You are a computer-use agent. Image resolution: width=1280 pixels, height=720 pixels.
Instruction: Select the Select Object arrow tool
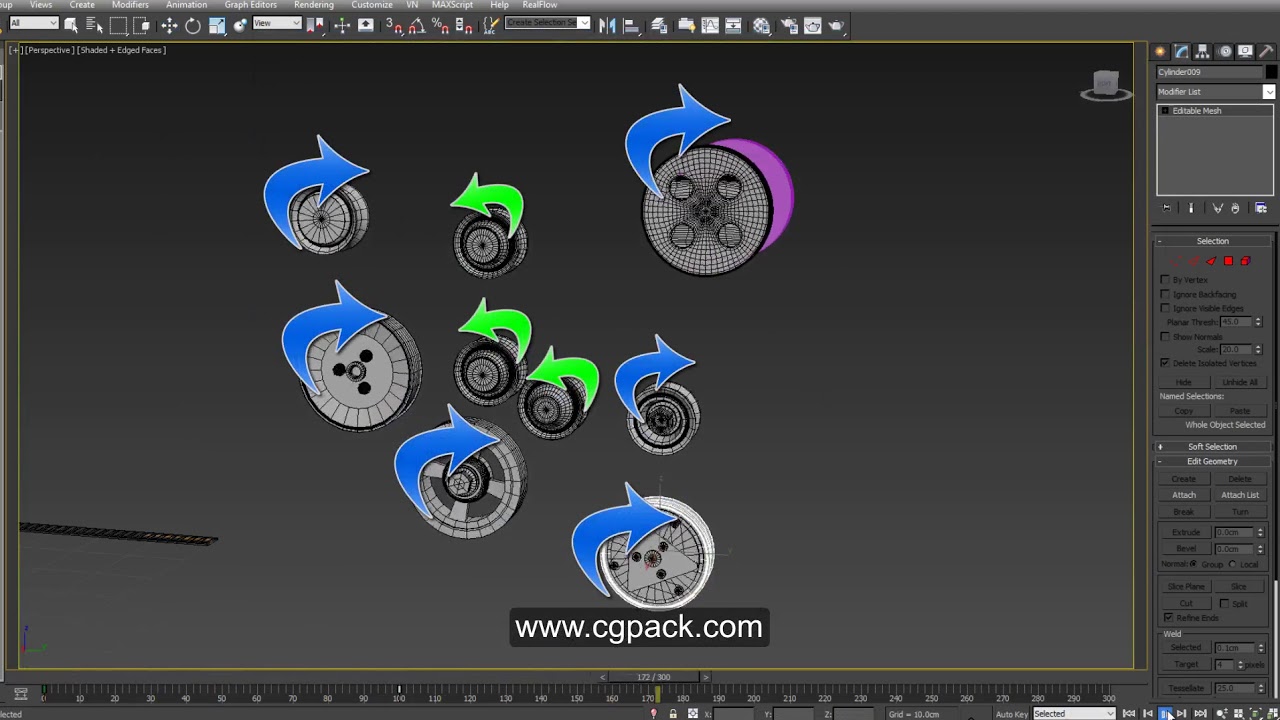coord(71,24)
